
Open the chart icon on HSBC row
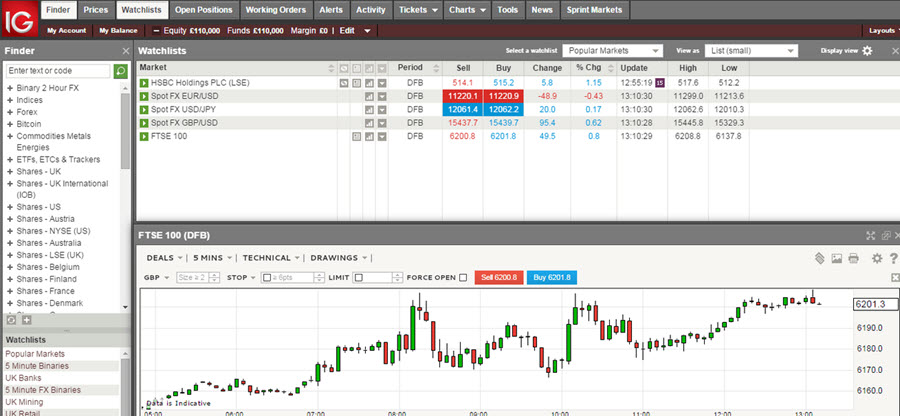pyautogui.click(x=369, y=83)
